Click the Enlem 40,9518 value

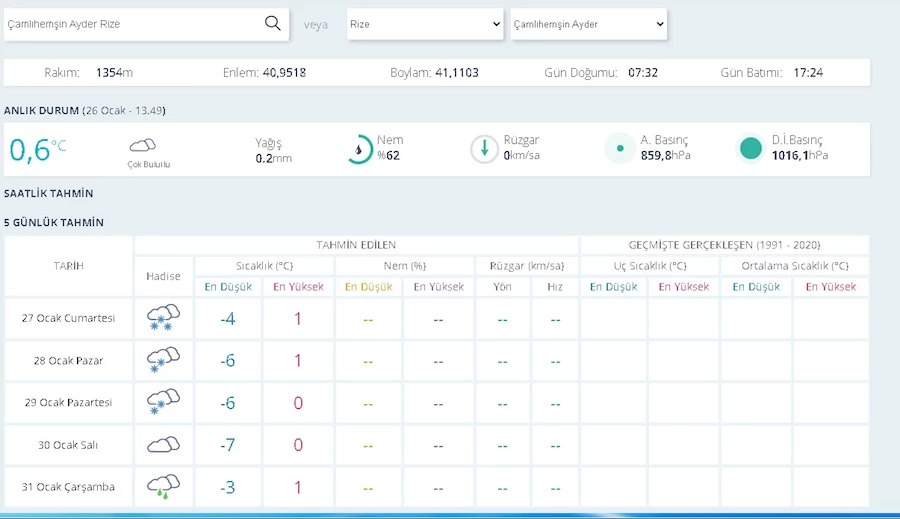click(284, 73)
